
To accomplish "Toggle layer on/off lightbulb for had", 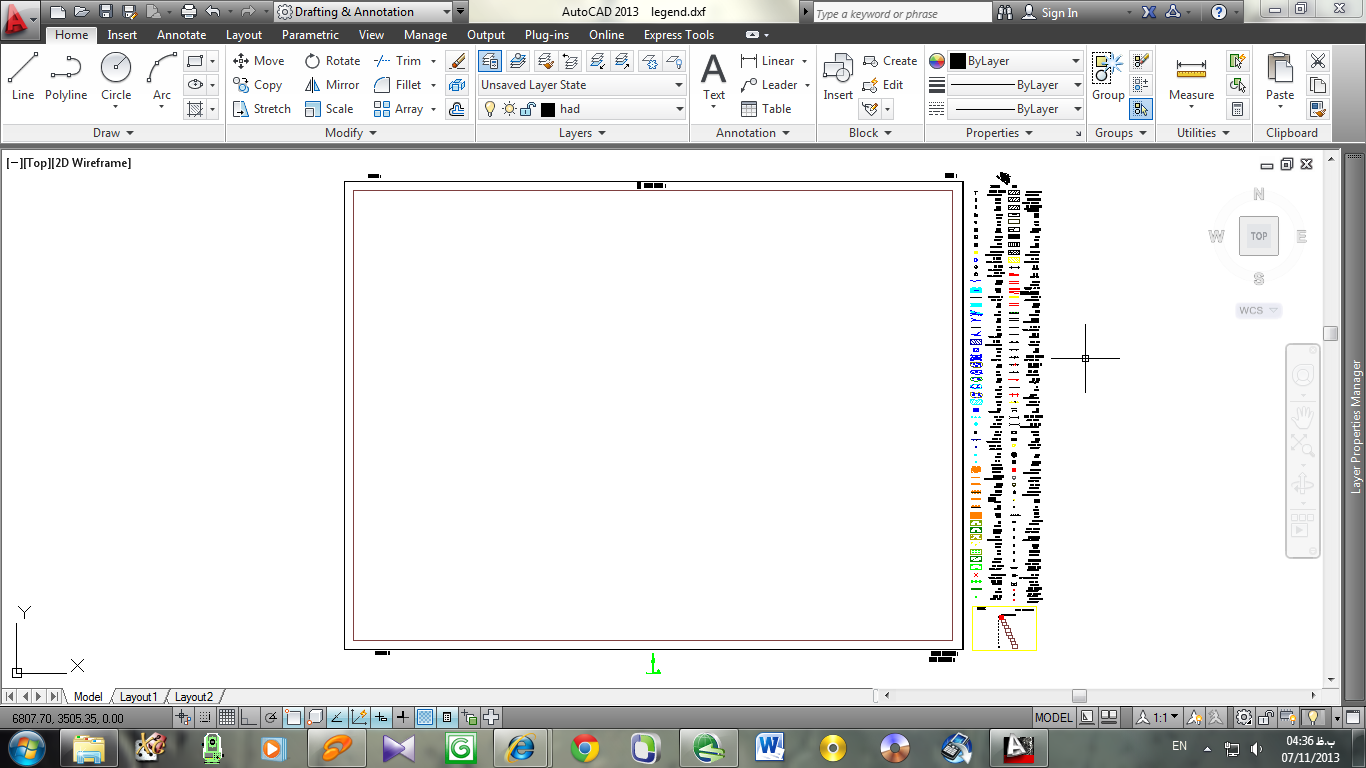I will pos(490,109).
